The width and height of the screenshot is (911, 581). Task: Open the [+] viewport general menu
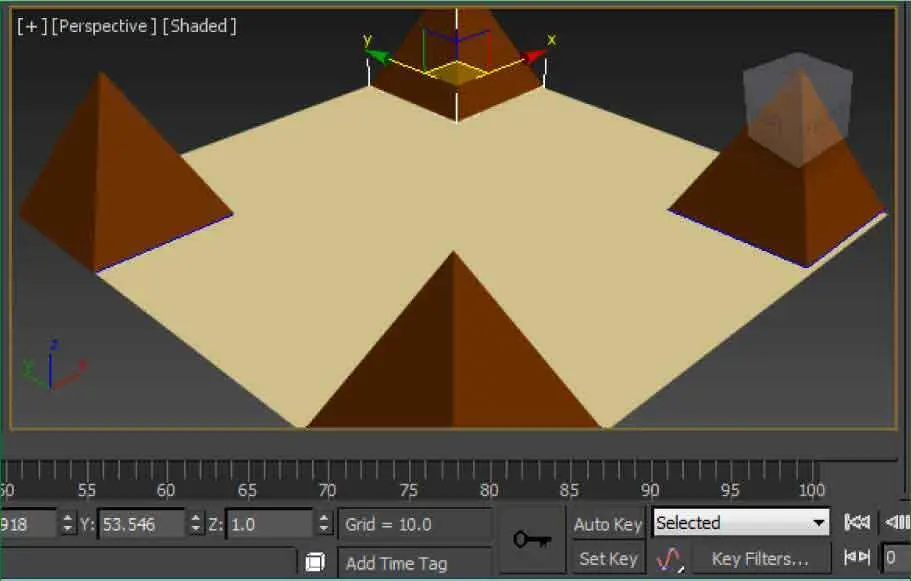(31, 26)
